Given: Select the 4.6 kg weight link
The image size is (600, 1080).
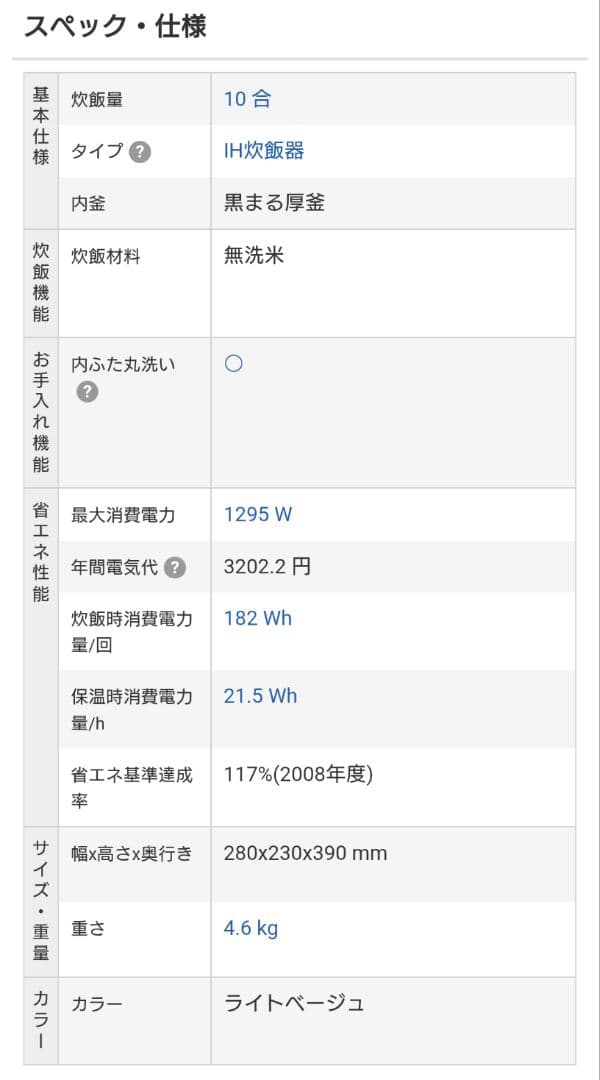Looking at the screenshot, I should point(248,927).
